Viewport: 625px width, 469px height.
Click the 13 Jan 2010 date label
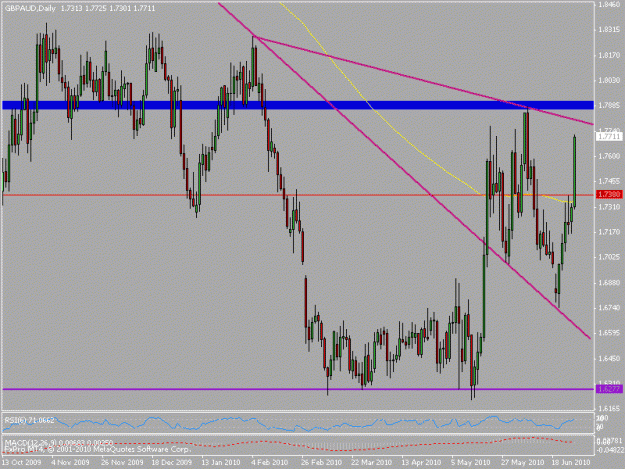click(220, 463)
